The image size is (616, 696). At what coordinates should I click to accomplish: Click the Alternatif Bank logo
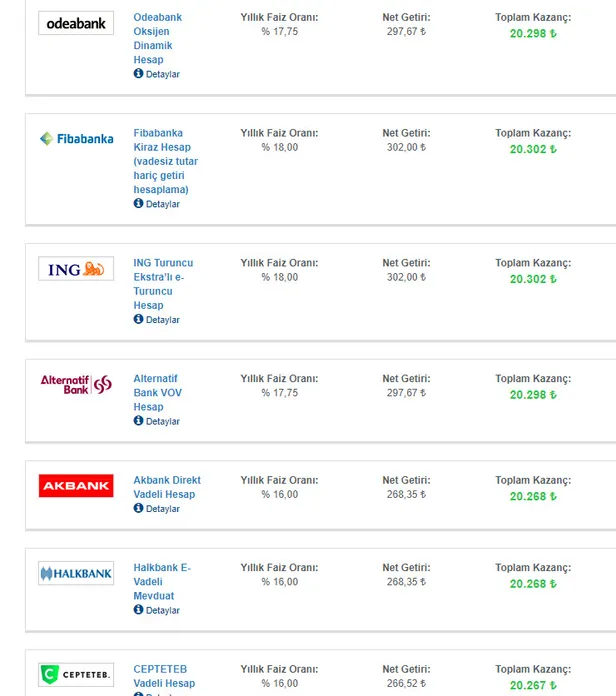coord(76,384)
